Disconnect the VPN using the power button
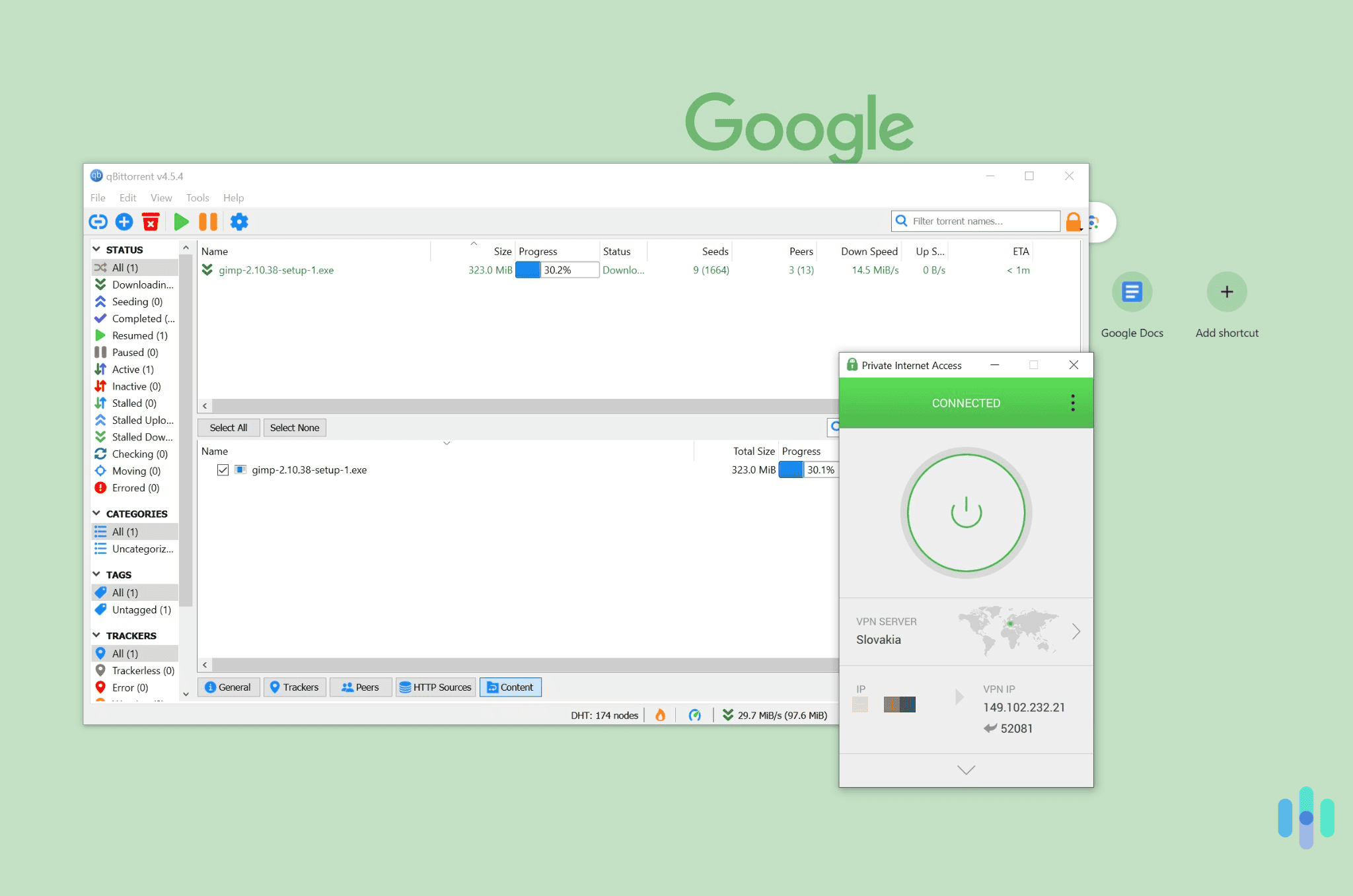The height and width of the screenshot is (896, 1353). pyautogui.click(x=965, y=513)
